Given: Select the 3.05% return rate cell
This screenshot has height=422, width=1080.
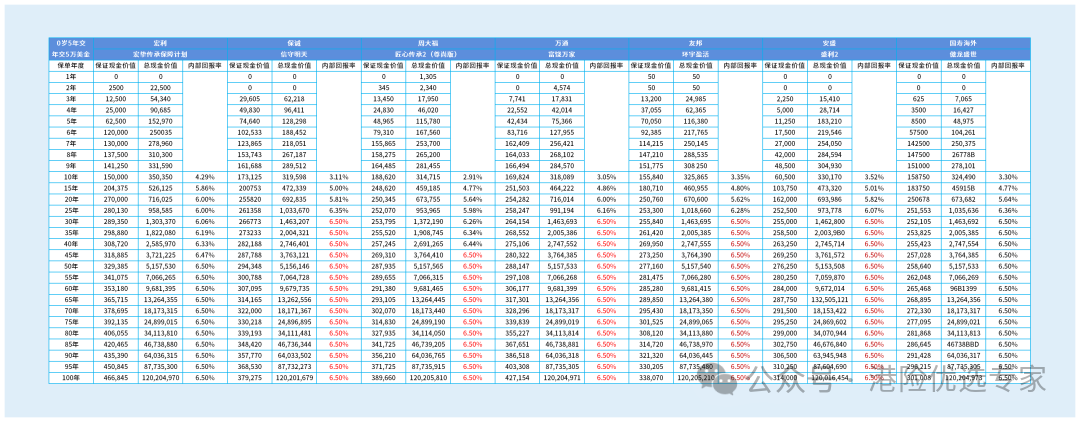Looking at the screenshot, I should point(606,176).
